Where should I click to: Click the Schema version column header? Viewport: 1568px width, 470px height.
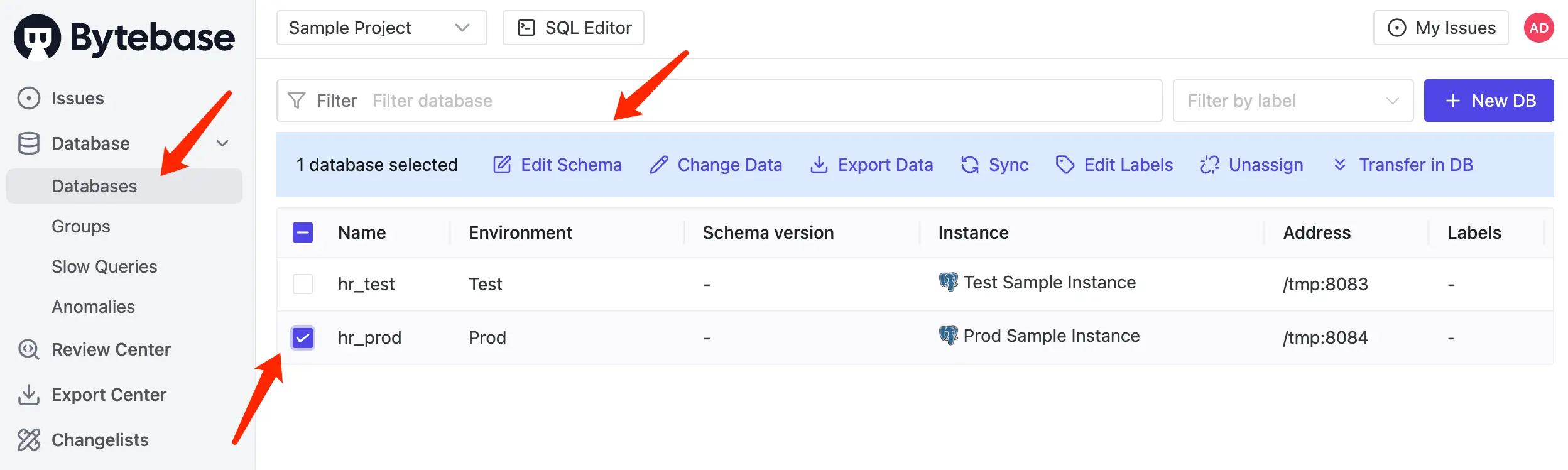click(768, 232)
